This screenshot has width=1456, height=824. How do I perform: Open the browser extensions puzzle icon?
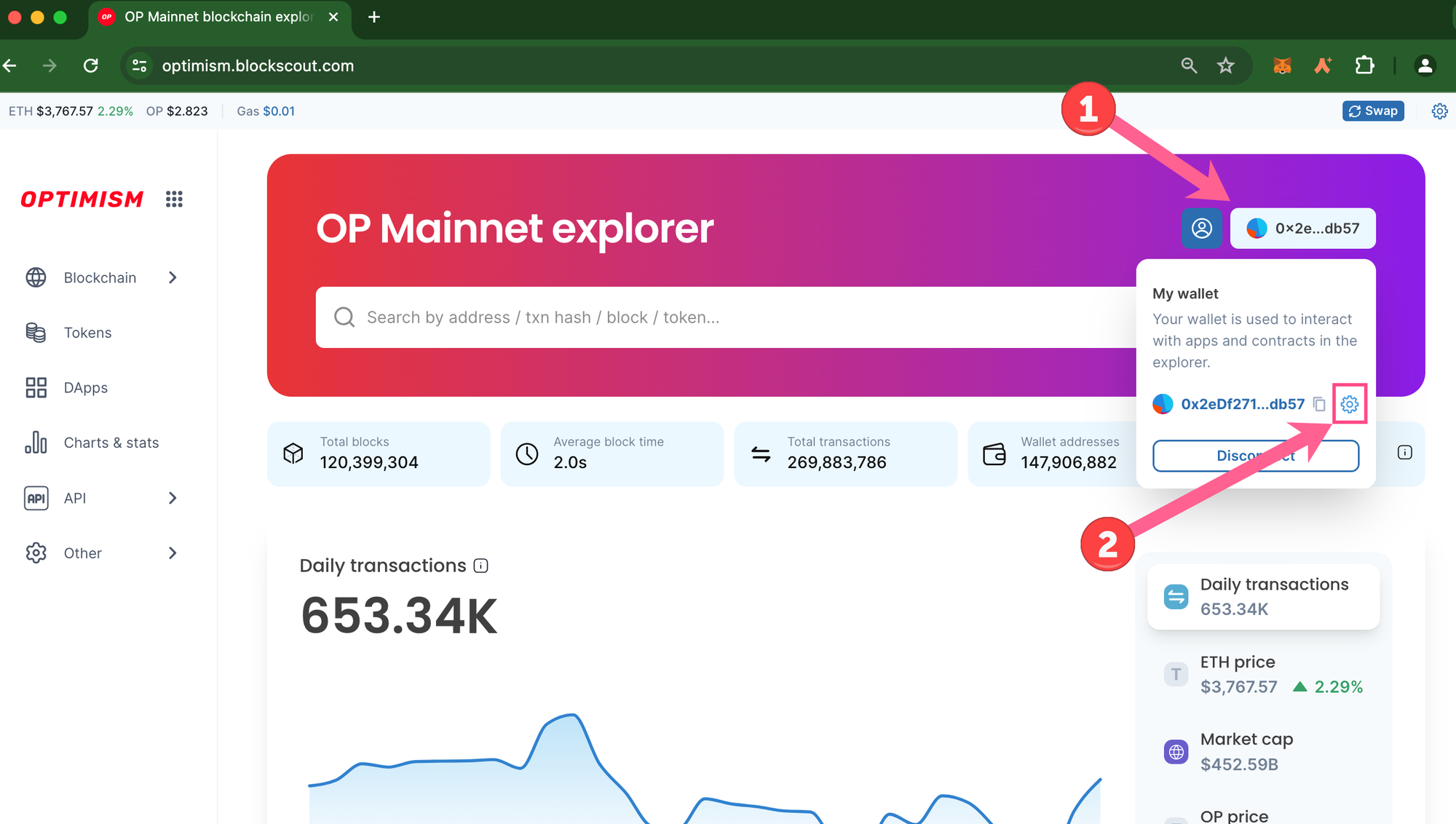[1364, 66]
